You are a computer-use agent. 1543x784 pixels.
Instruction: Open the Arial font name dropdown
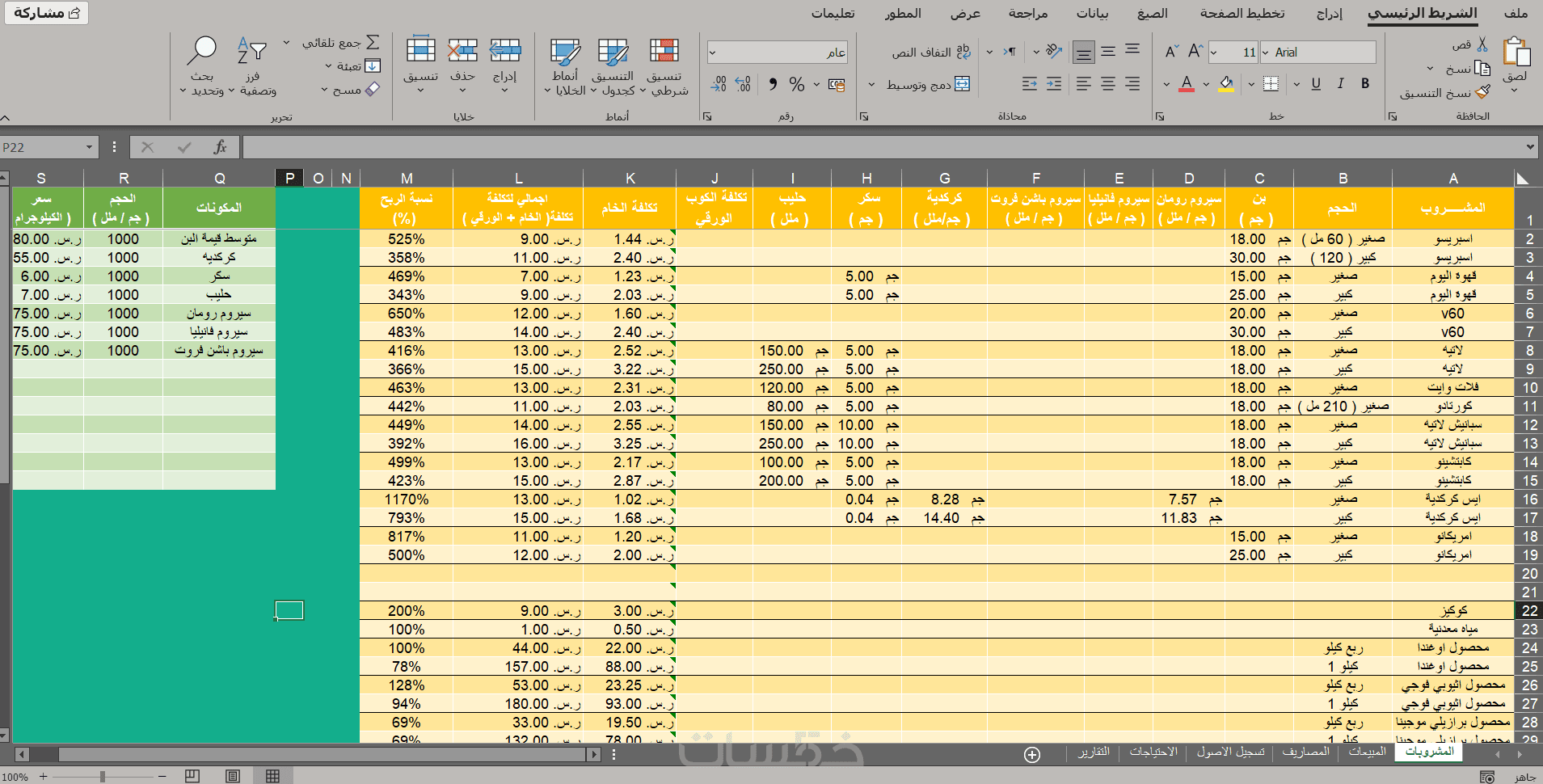1266,53
